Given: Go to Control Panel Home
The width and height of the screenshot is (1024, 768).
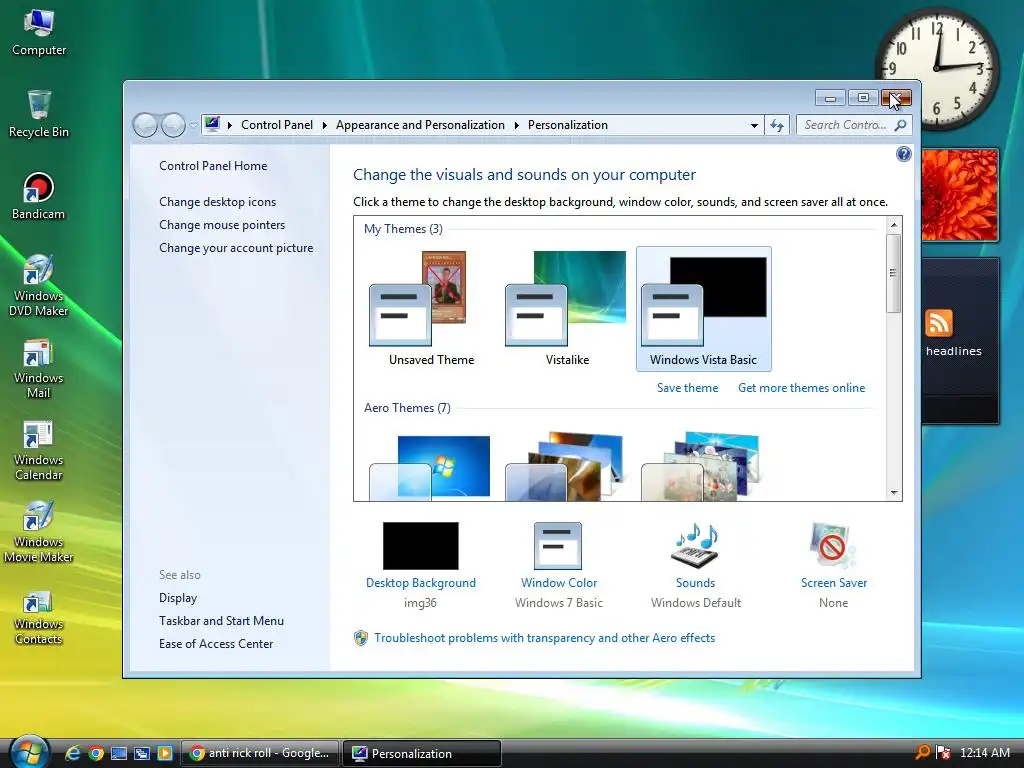Looking at the screenshot, I should point(213,166).
